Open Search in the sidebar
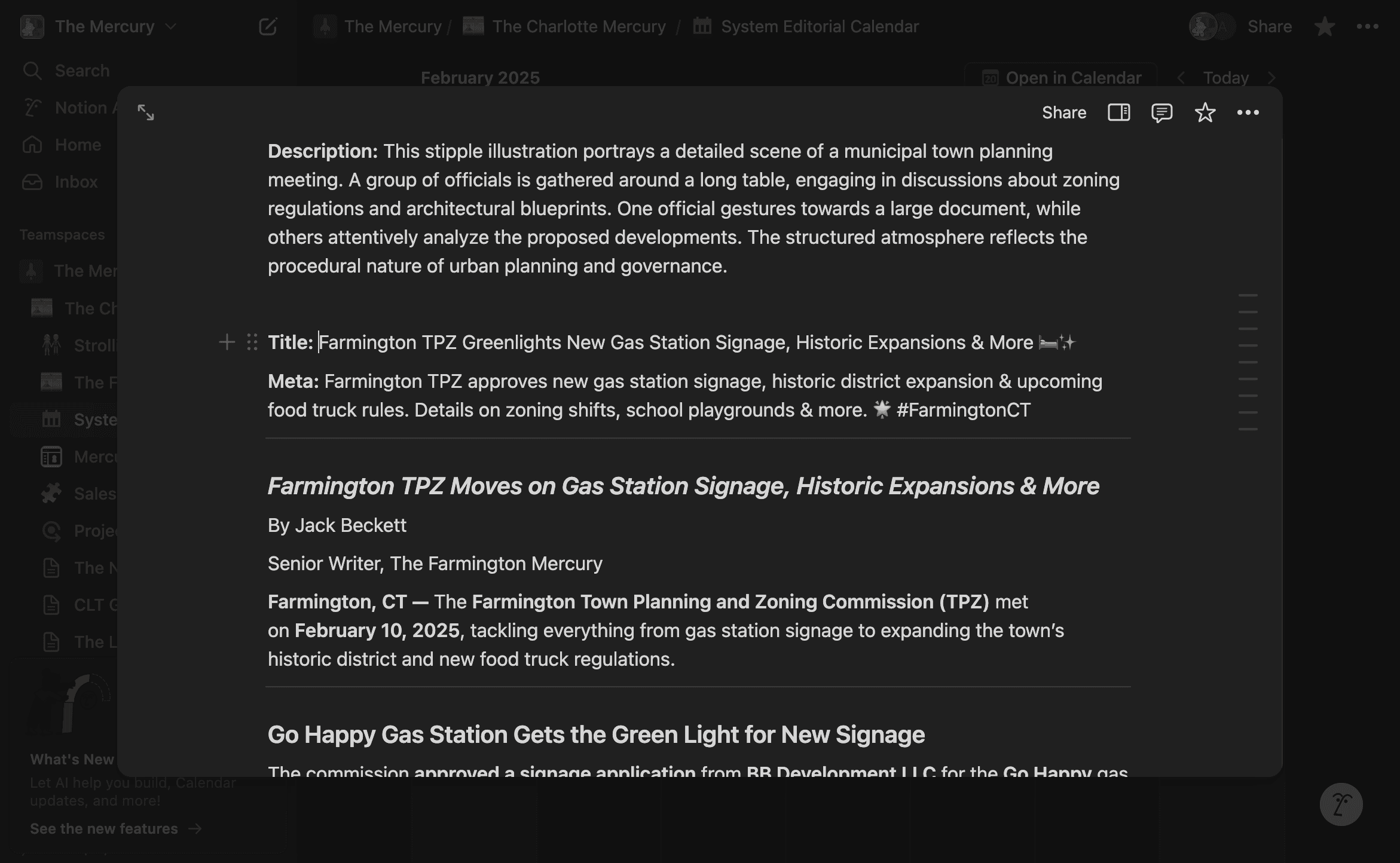Screen dimensions: 1400x863 coord(82,71)
